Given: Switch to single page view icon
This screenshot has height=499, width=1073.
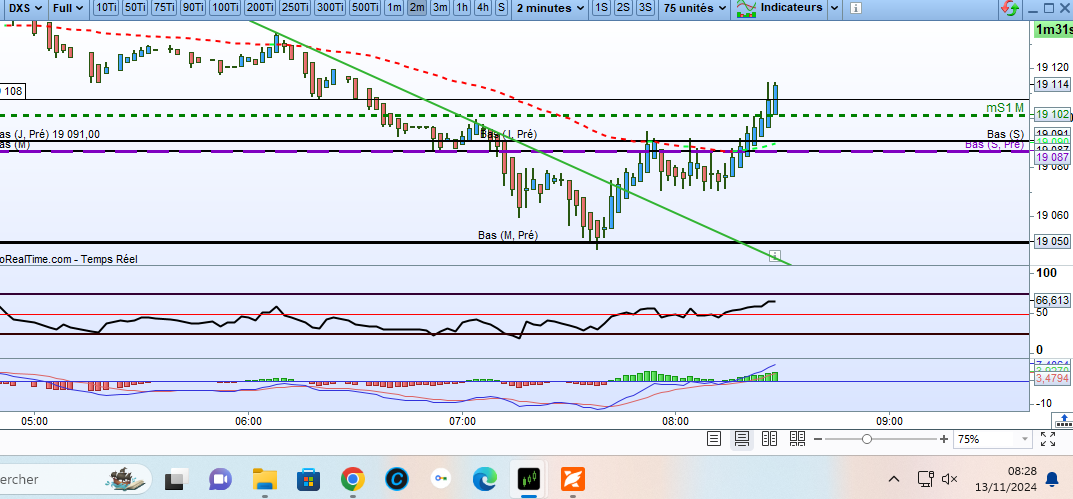Looking at the screenshot, I should pos(714,439).
